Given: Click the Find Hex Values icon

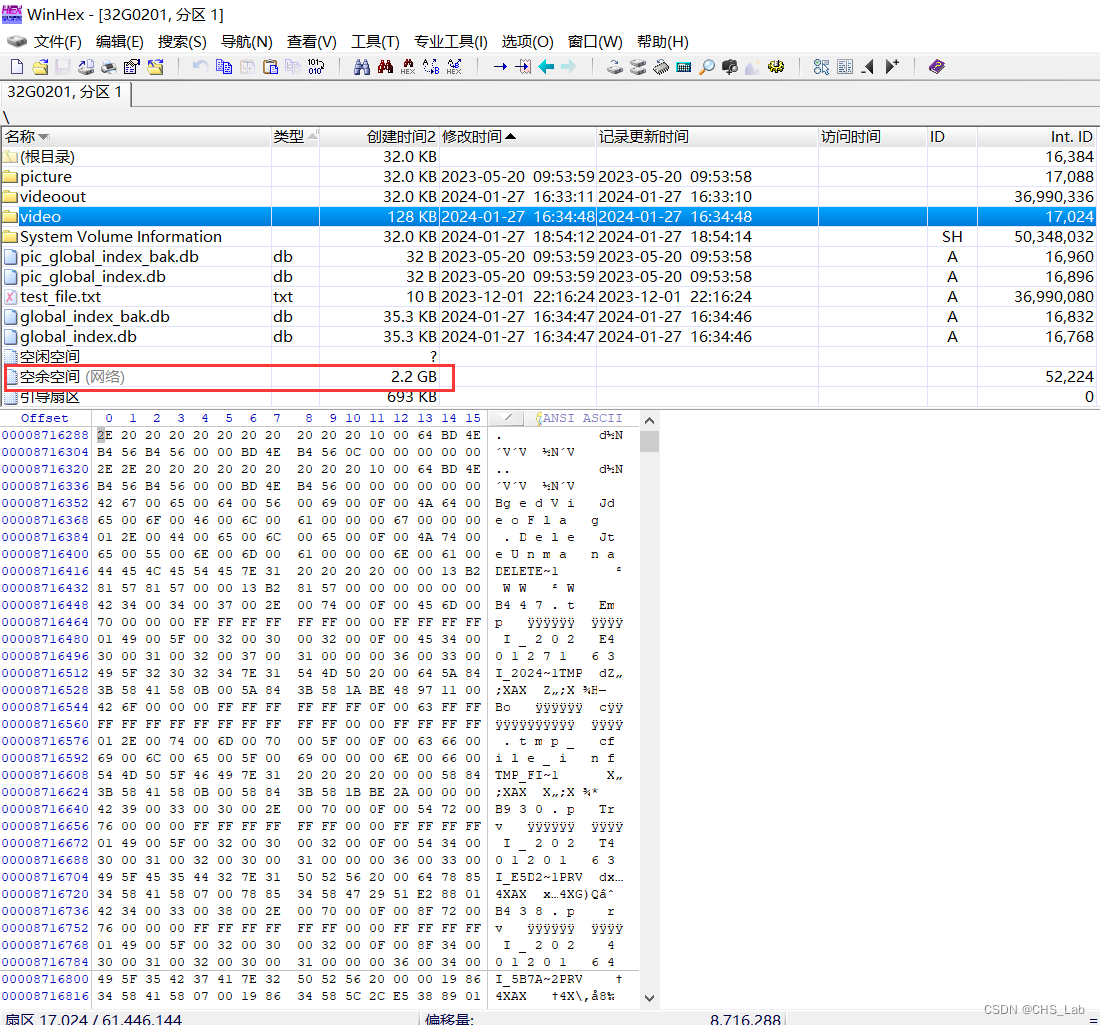Looking at the screenshot, I should (408, 67).
